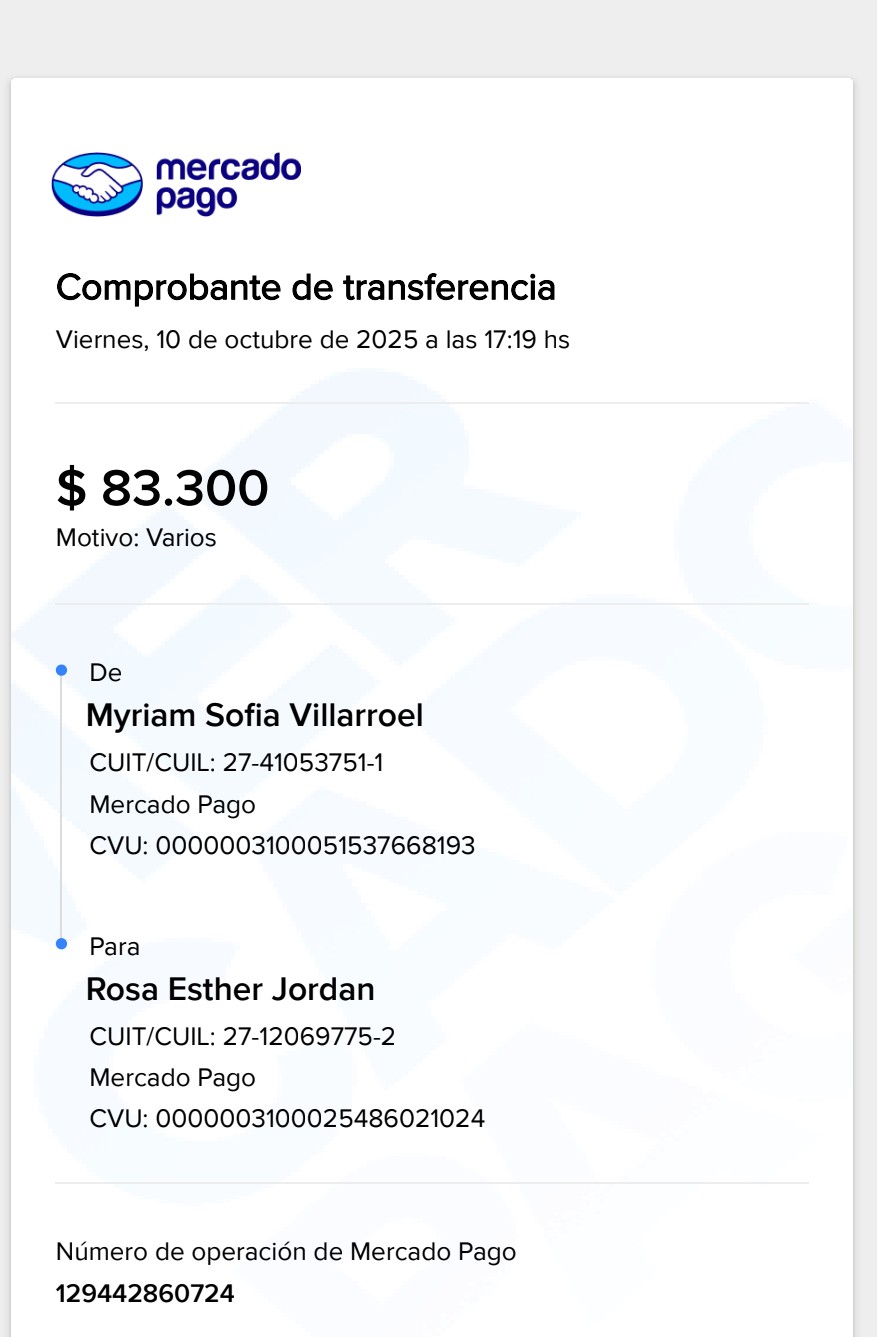Select the $ 83.300 amount
Viewport: 877px width, 1337px height.
point(162,488)
